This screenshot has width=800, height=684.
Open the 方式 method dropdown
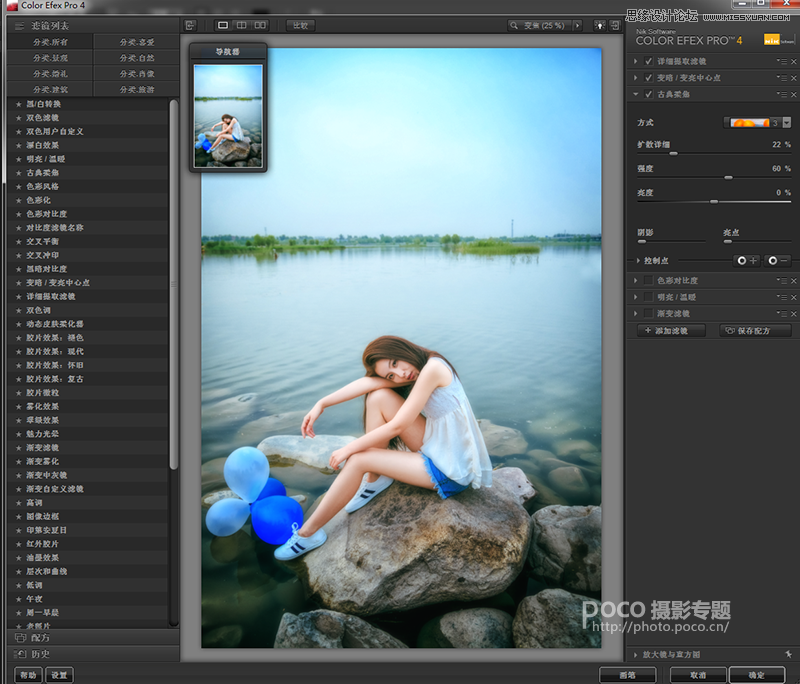coord(786,124)
